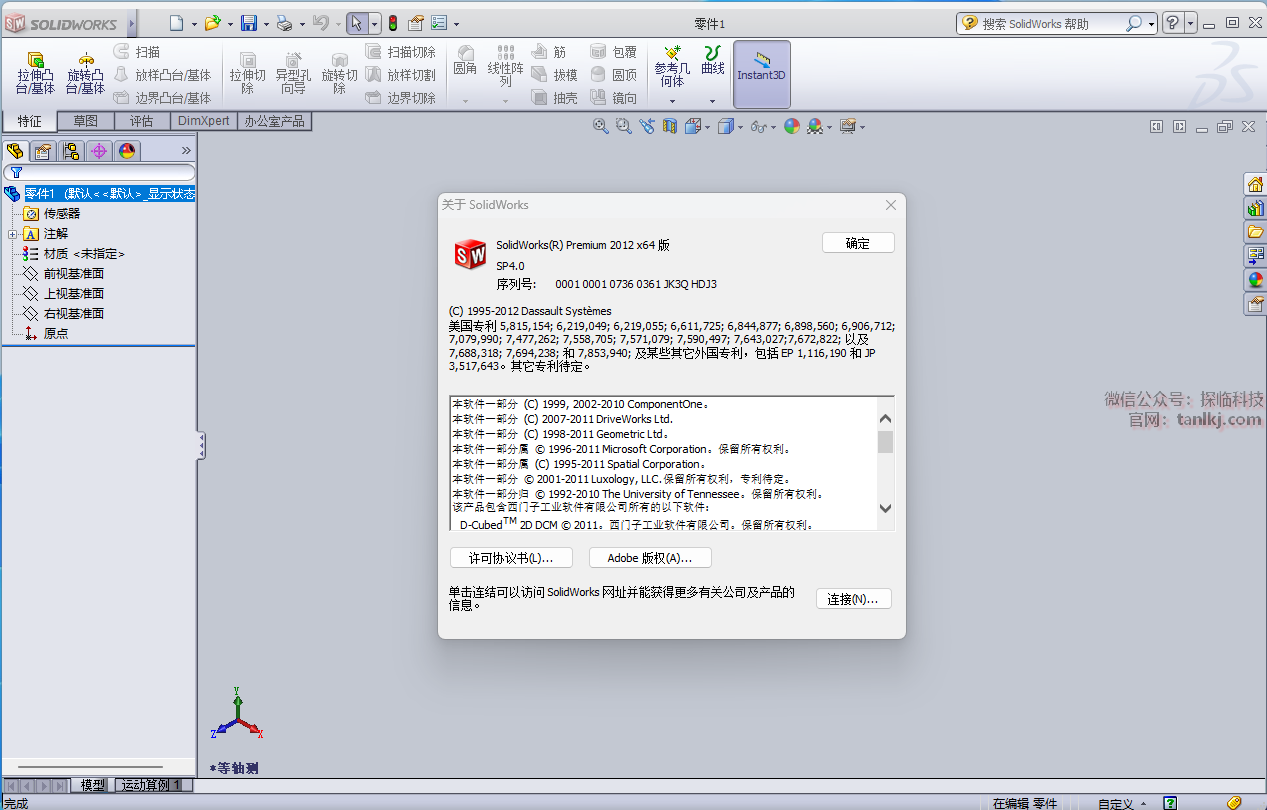The height and width of the screenshot is (810, 1267).
Task: Expand the manager tabs chevron
Action: [186, 151]
